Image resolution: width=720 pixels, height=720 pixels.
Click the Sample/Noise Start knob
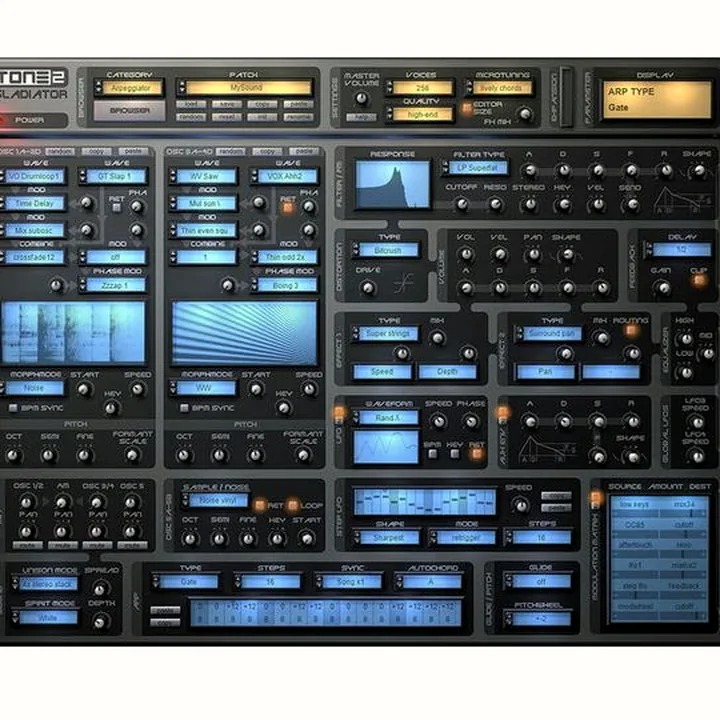click(306, 538)
